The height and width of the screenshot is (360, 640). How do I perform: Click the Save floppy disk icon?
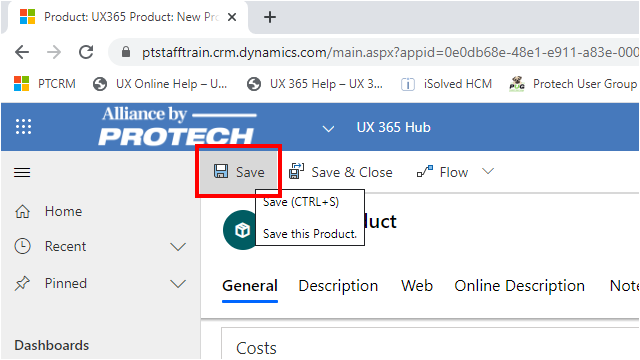tap(221, 171)
